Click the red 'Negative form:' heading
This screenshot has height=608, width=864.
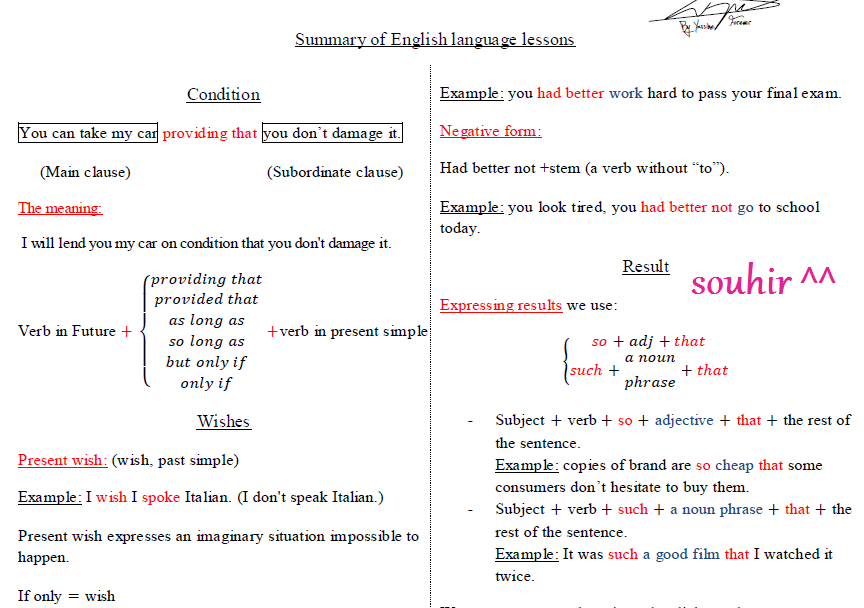pyautogui.click(x=490, y=131)
